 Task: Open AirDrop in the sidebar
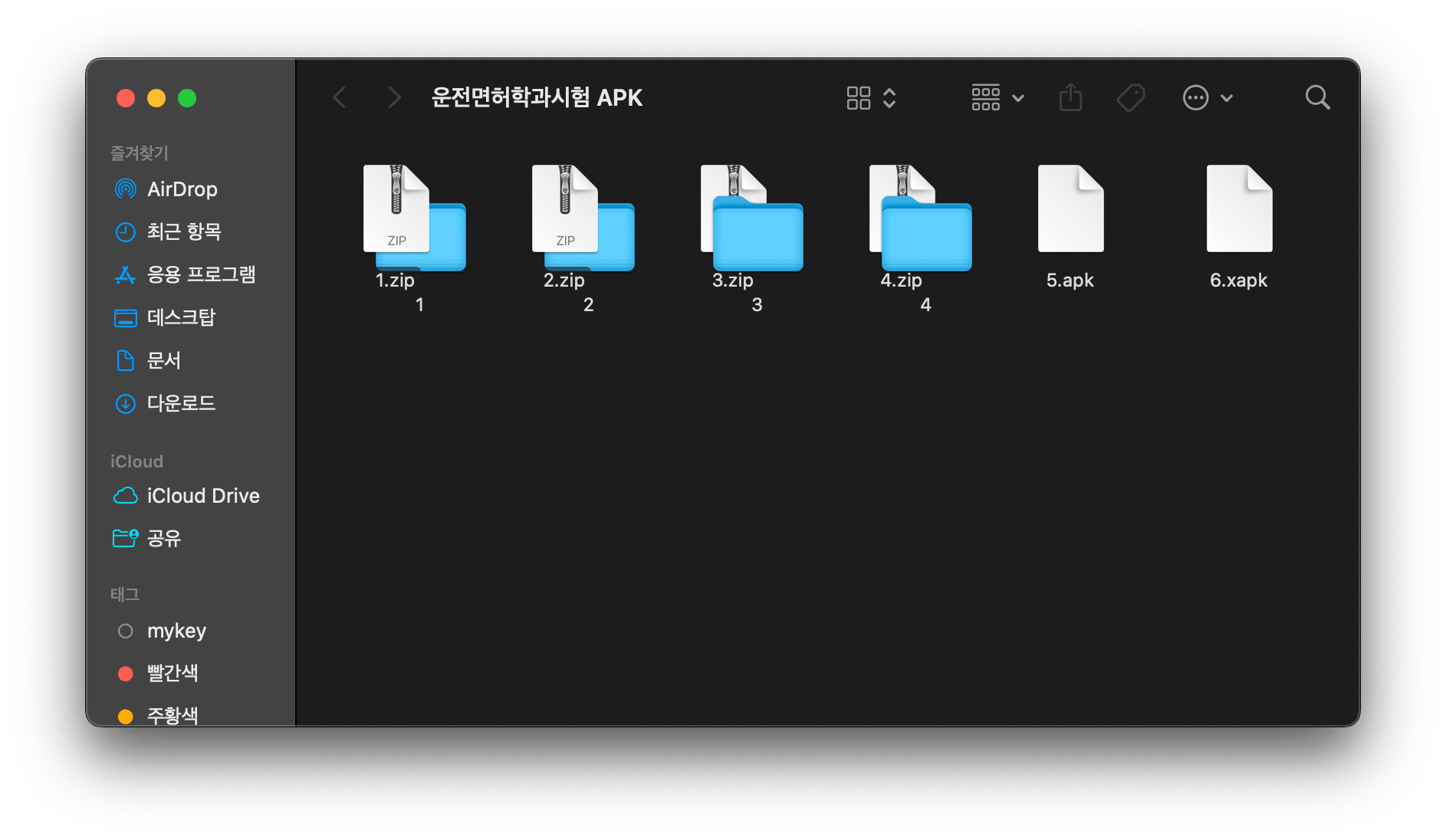182,189
